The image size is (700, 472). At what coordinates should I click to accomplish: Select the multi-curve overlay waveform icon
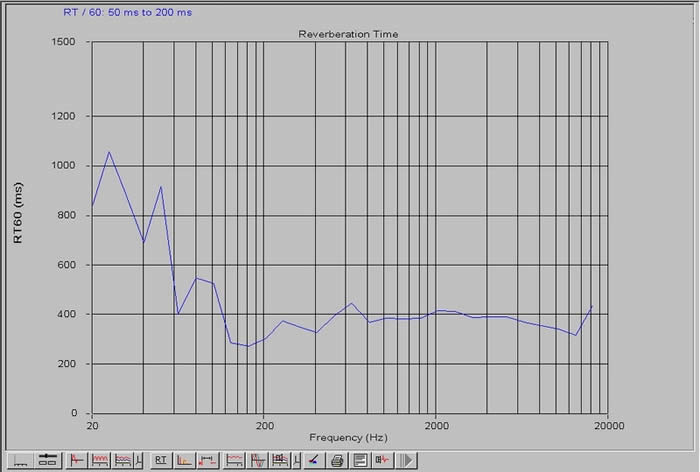(x=123, y=460)
